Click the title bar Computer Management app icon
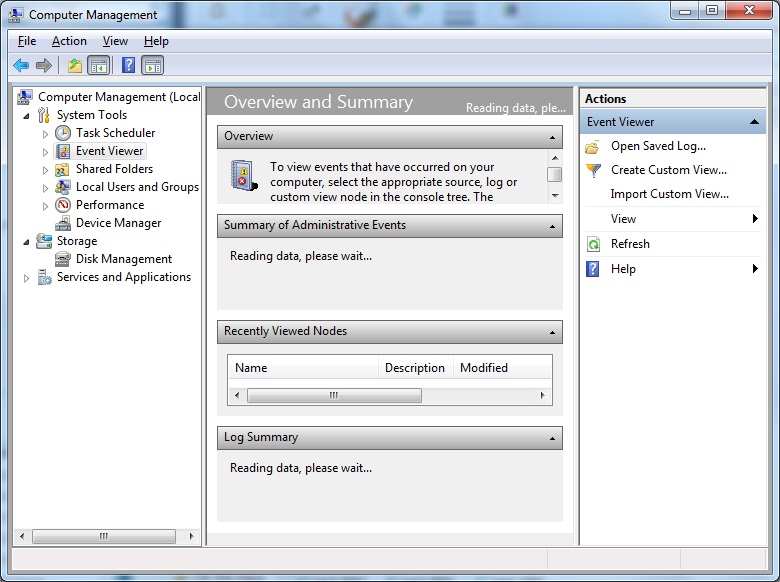This screenshot has width=780, height=582. 15,15
